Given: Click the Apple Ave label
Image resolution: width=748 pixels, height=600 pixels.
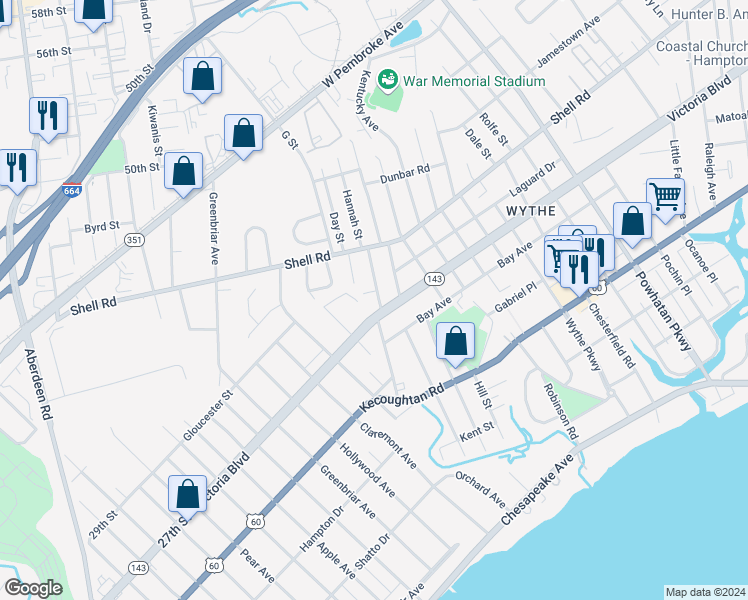Looking at the screenshot, I should pos(336,560).
